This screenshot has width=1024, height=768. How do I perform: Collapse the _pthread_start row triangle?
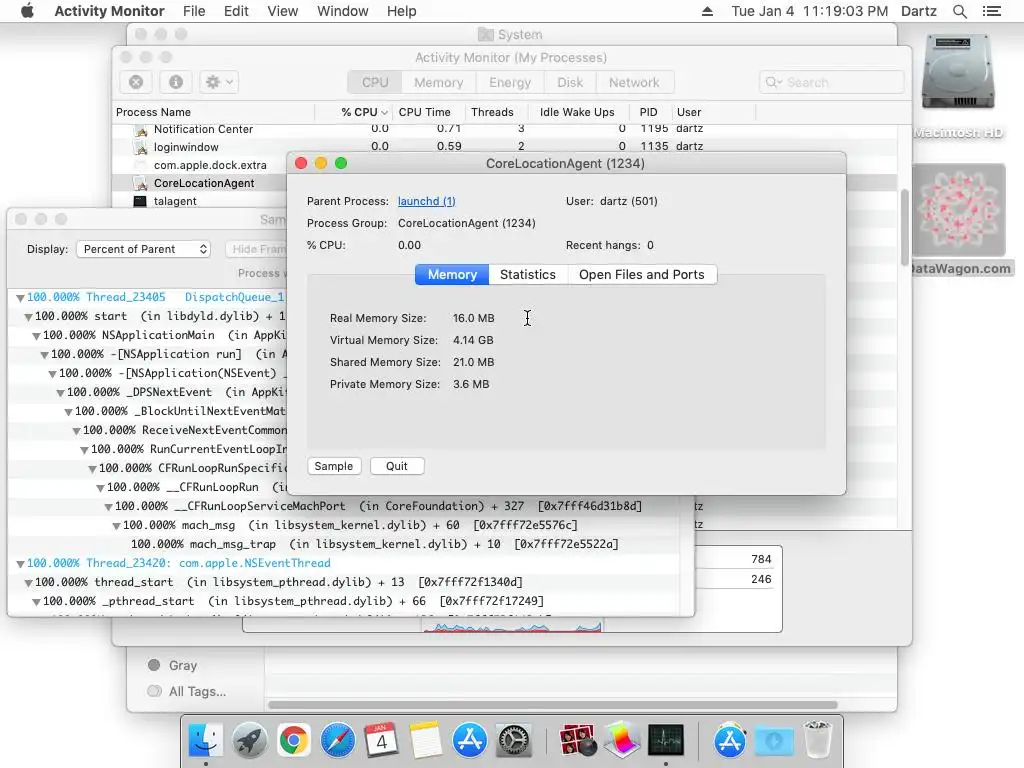[x=37, y=601]
